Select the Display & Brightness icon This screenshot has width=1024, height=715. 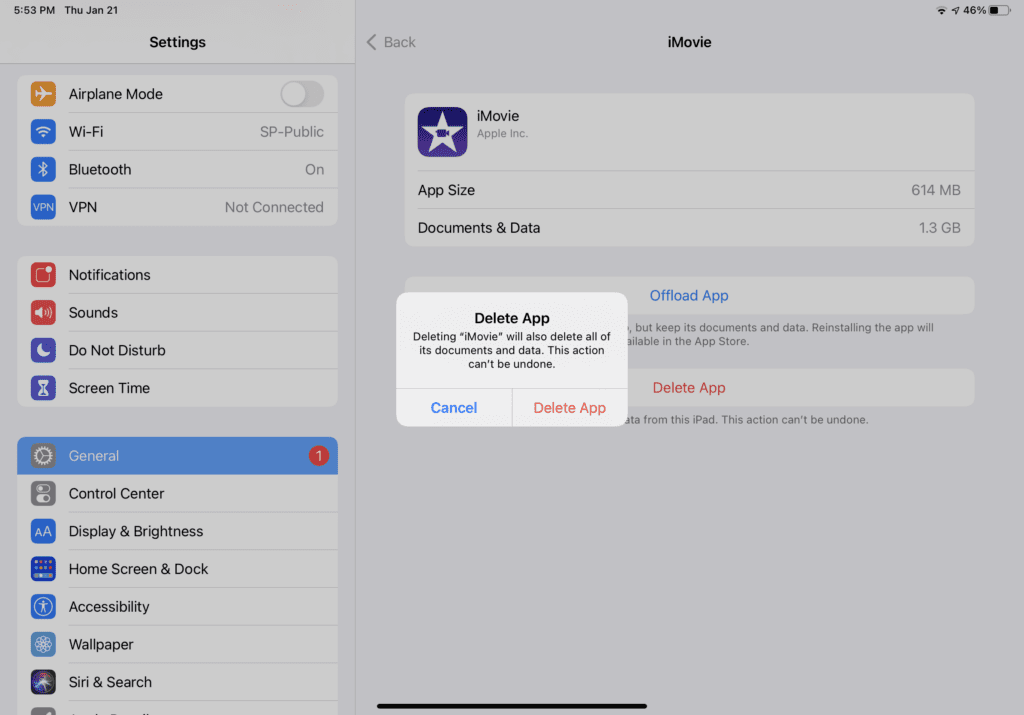(44, 531)
